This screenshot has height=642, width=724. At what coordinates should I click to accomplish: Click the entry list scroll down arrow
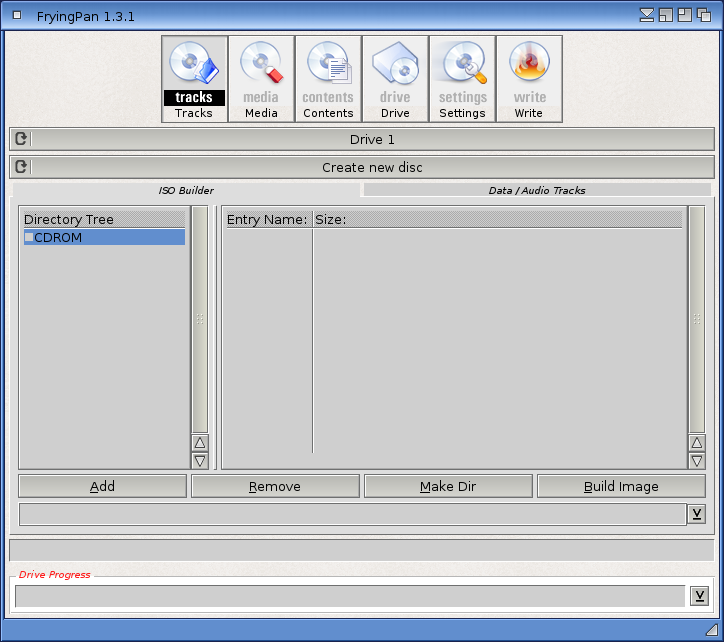point(697,460)
